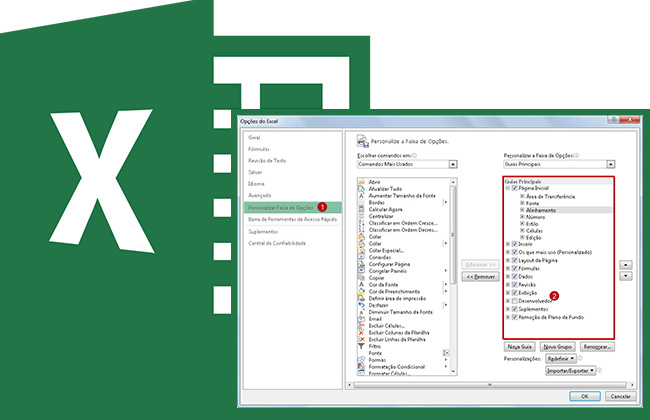
Task: Click the Renomear... button
Action: [x=597, y=347]
